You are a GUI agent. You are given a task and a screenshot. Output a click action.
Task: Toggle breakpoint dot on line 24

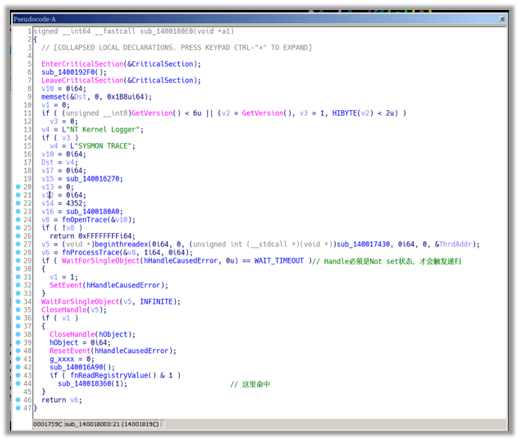(18, 220)
